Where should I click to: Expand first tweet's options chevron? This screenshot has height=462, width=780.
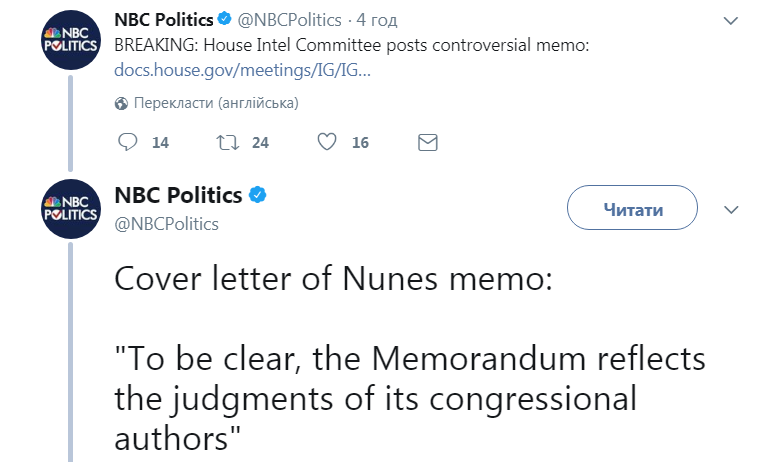point(731,20)
